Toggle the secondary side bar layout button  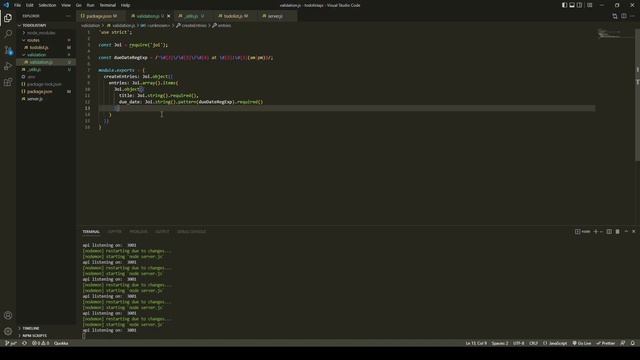pos(579,5)
